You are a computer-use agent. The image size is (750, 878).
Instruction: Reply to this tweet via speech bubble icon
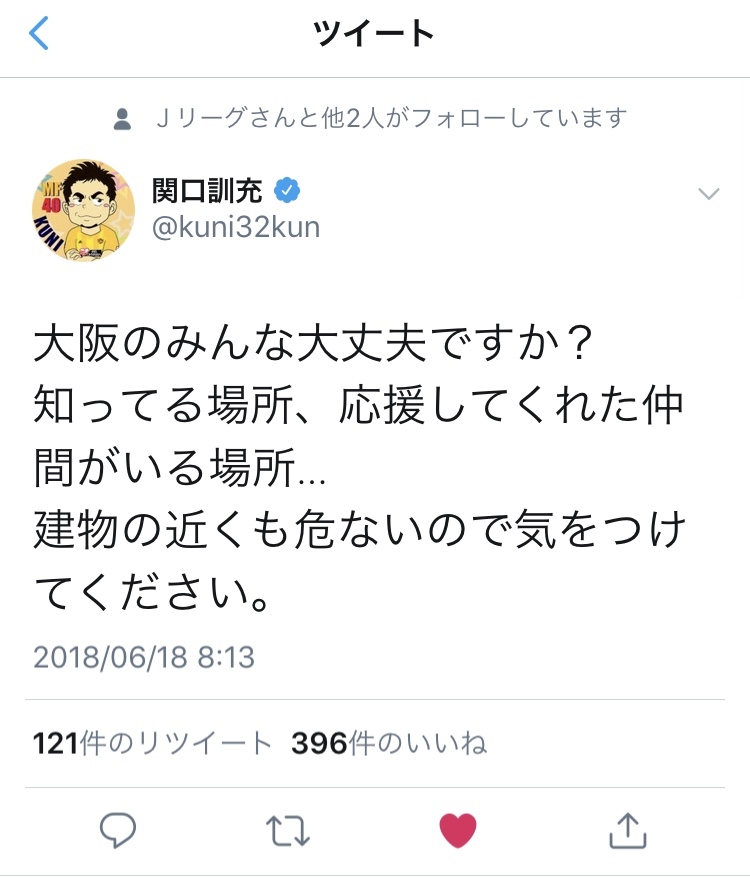coord(118,829)
